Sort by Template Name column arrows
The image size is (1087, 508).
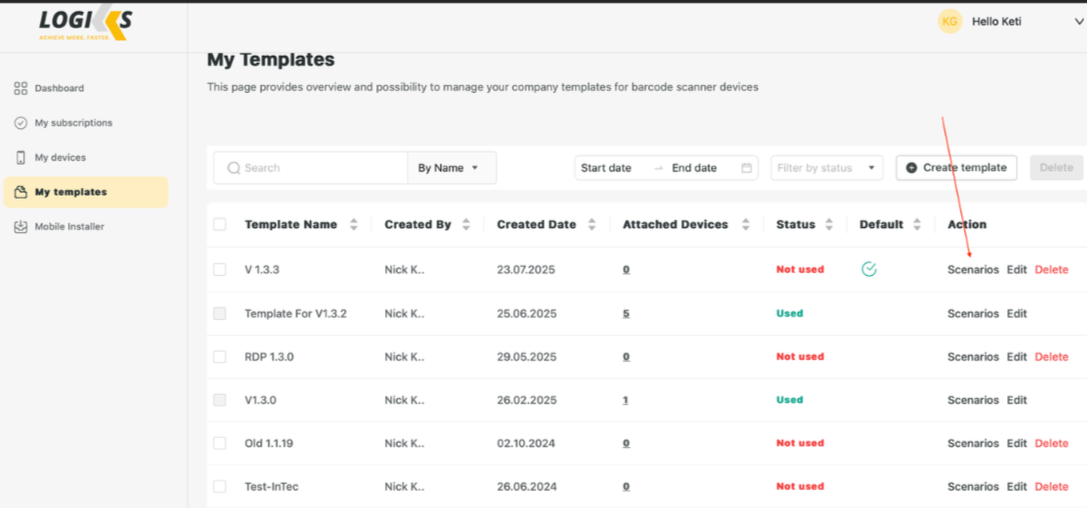(x=353, y=225)
